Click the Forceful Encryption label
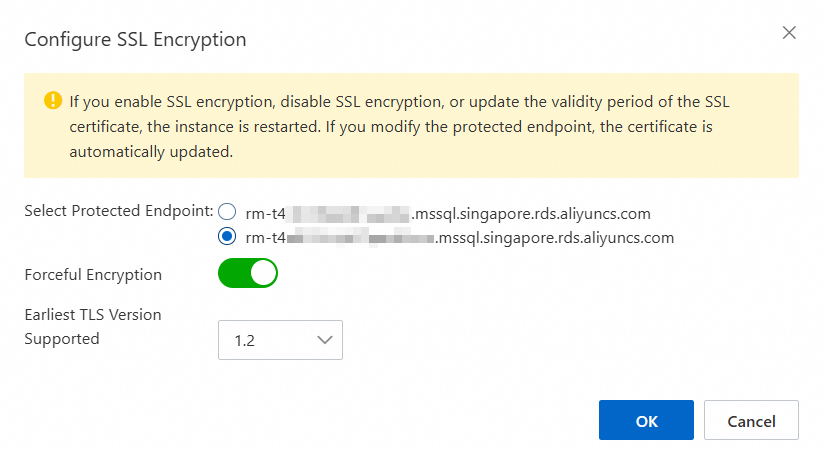824x454 pixels. (93, 275)
